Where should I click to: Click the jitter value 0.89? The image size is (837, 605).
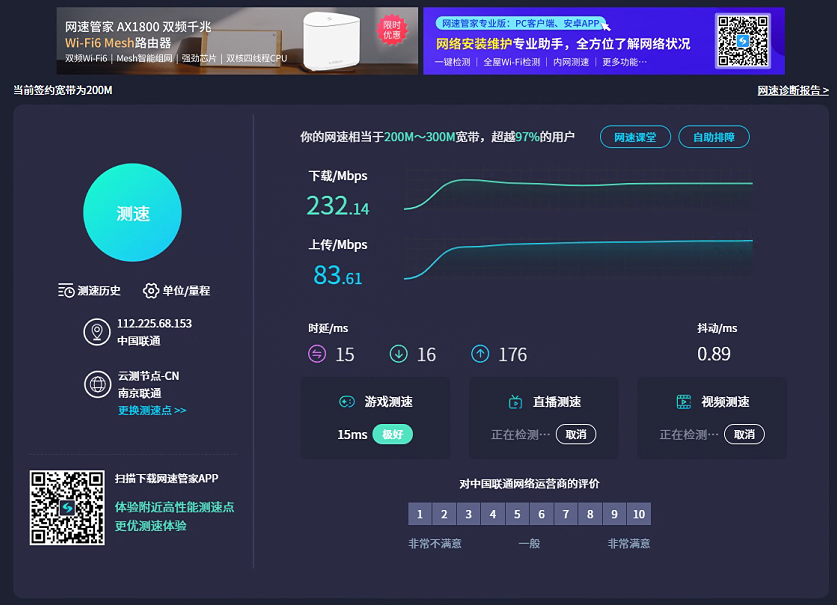(714, 353)
